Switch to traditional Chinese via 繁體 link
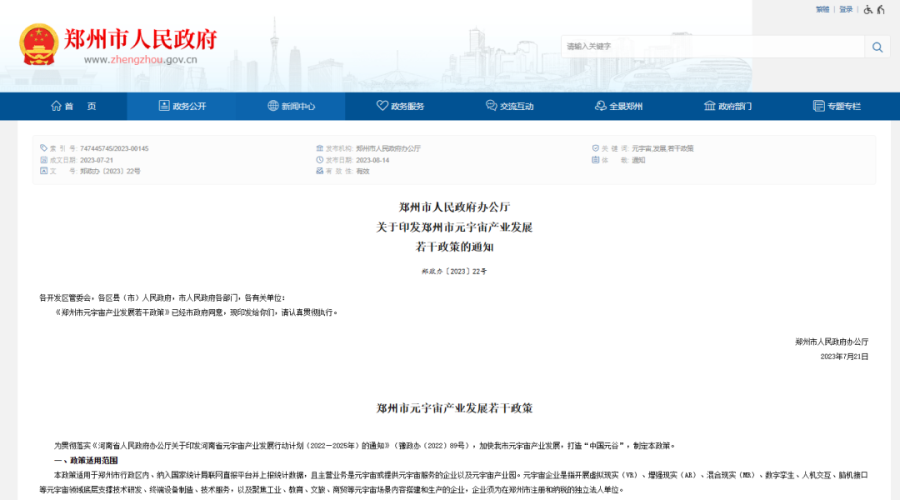This screenshot has width=900, height=500. [x=822, y=10]
